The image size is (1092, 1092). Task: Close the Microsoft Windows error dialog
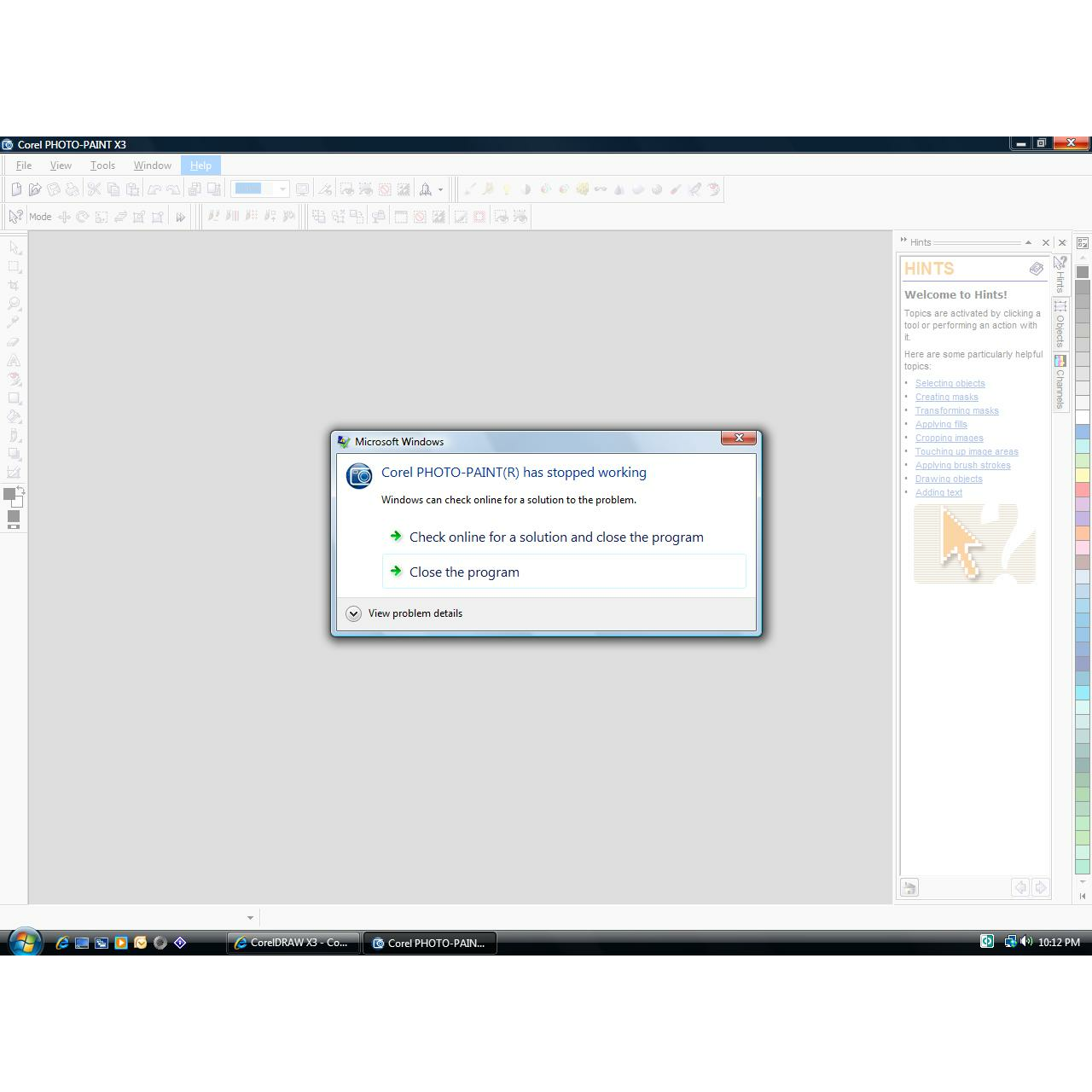[x=739, y=438]
